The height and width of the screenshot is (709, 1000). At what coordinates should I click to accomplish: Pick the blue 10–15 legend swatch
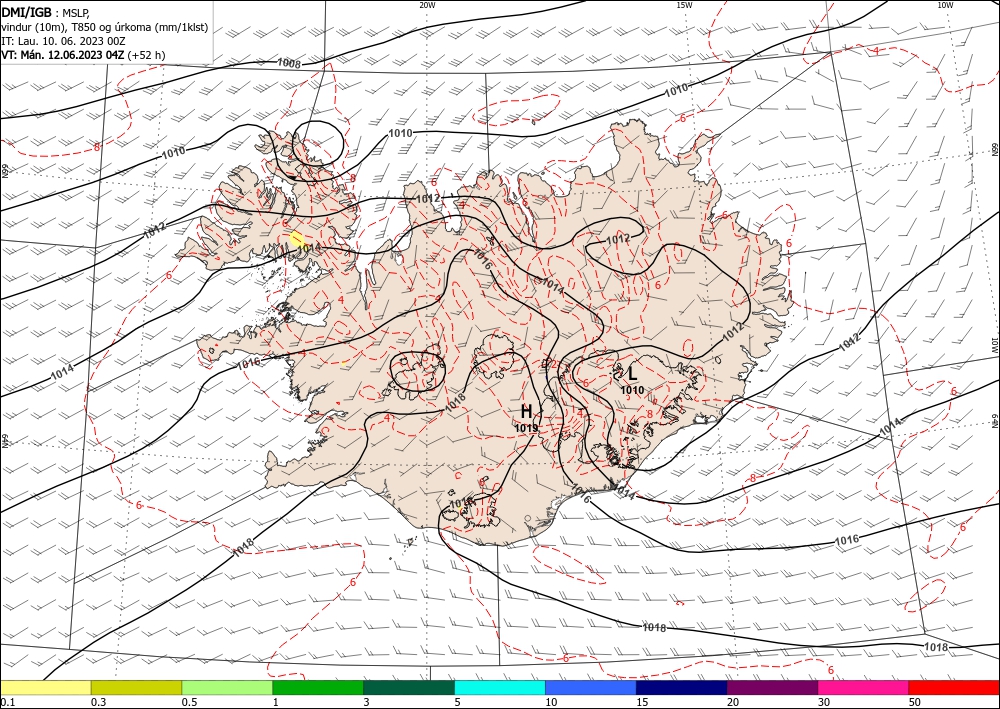coord(591,687)
